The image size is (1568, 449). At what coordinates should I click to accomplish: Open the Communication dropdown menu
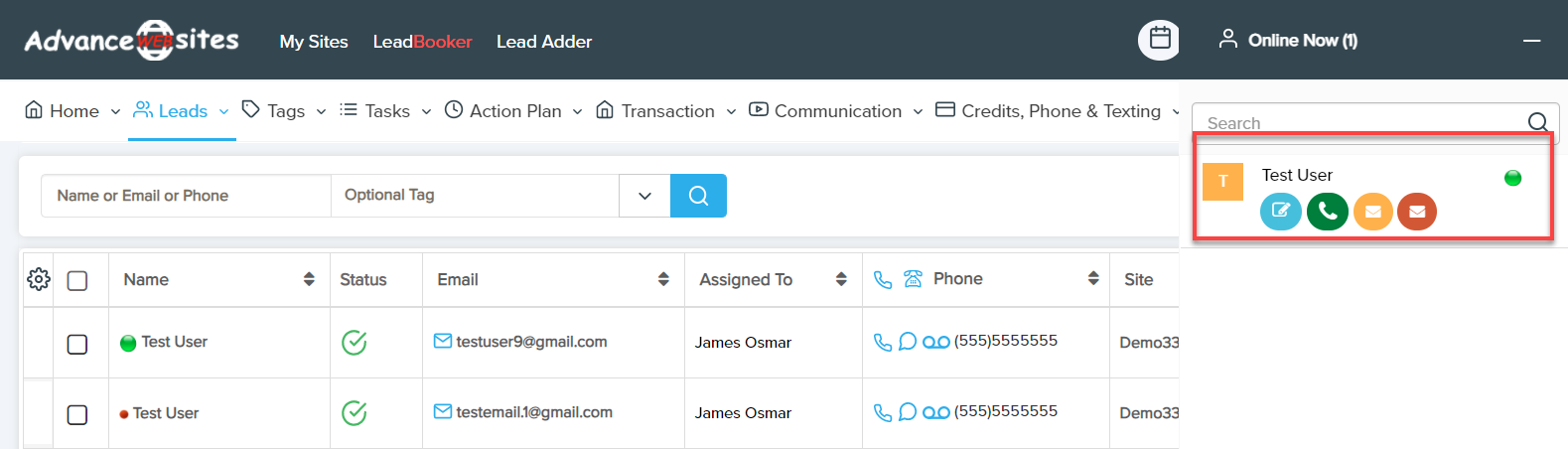tap(837, 111)
